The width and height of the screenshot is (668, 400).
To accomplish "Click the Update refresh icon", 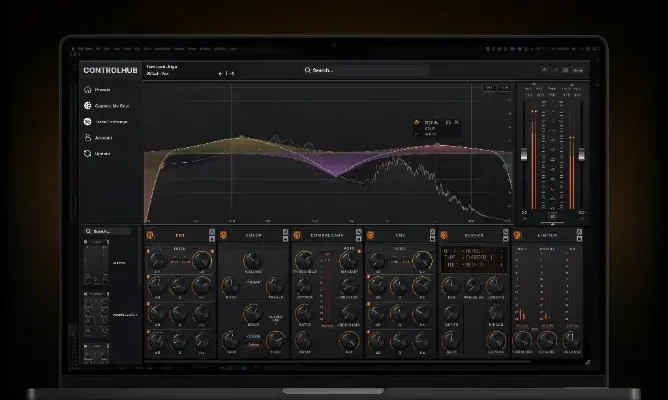I will [x=88, y=153].
